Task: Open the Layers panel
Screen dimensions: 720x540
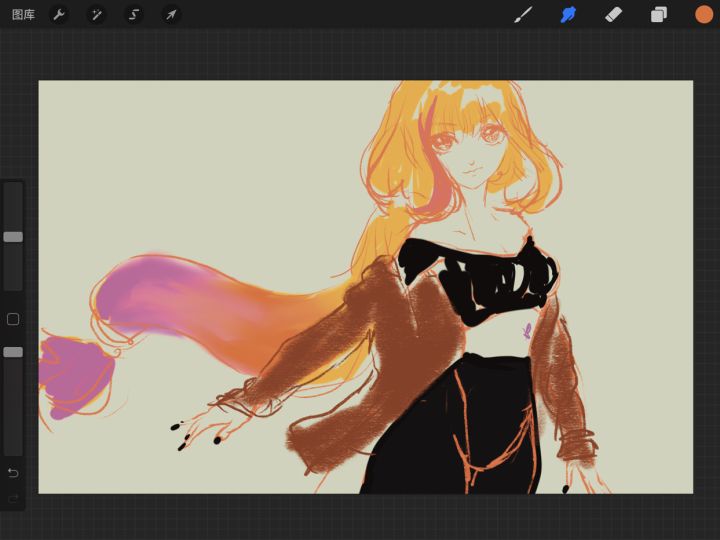Action: point(658,15)
